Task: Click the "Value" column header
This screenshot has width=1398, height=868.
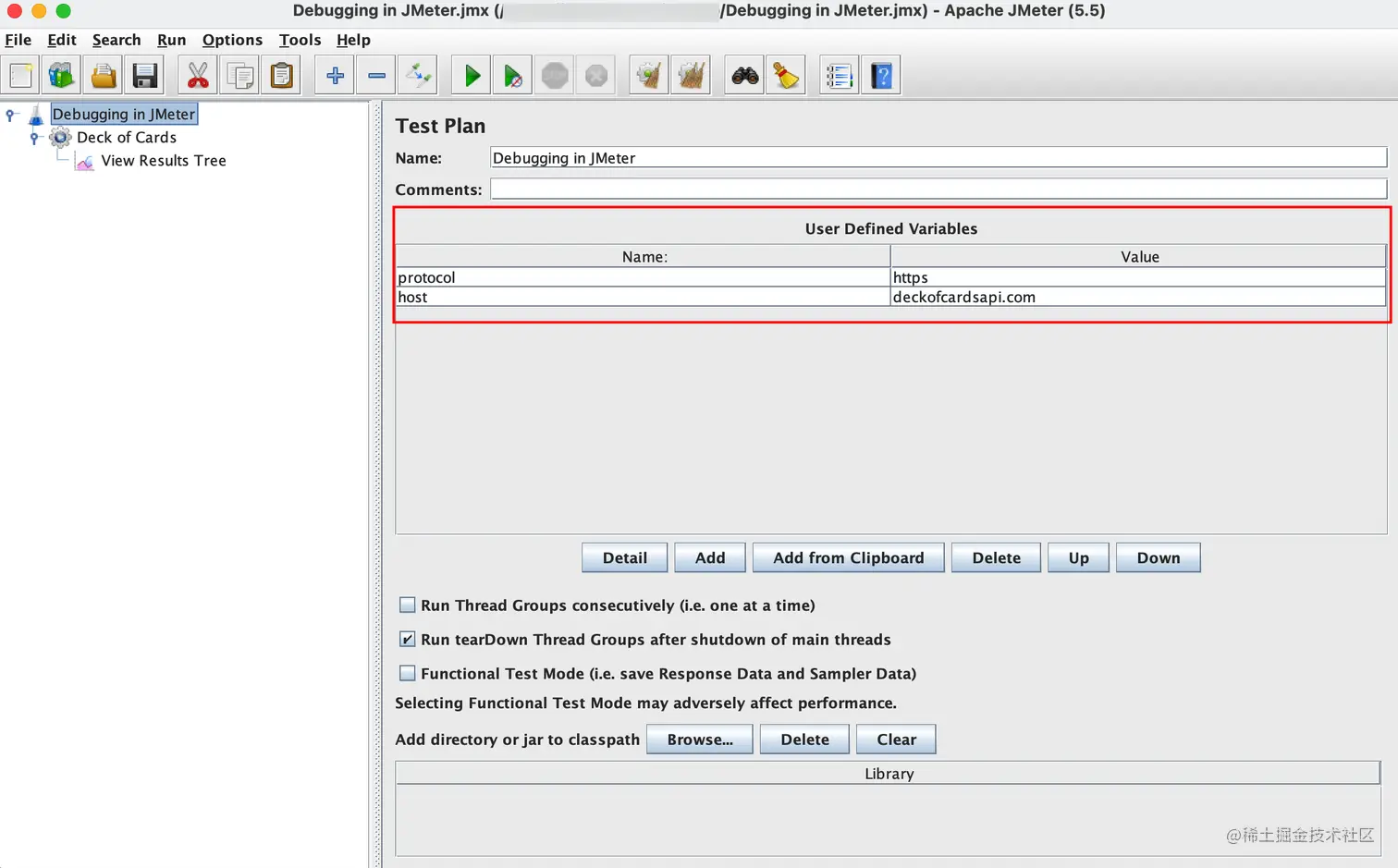Action: (x=1139, y=257)
